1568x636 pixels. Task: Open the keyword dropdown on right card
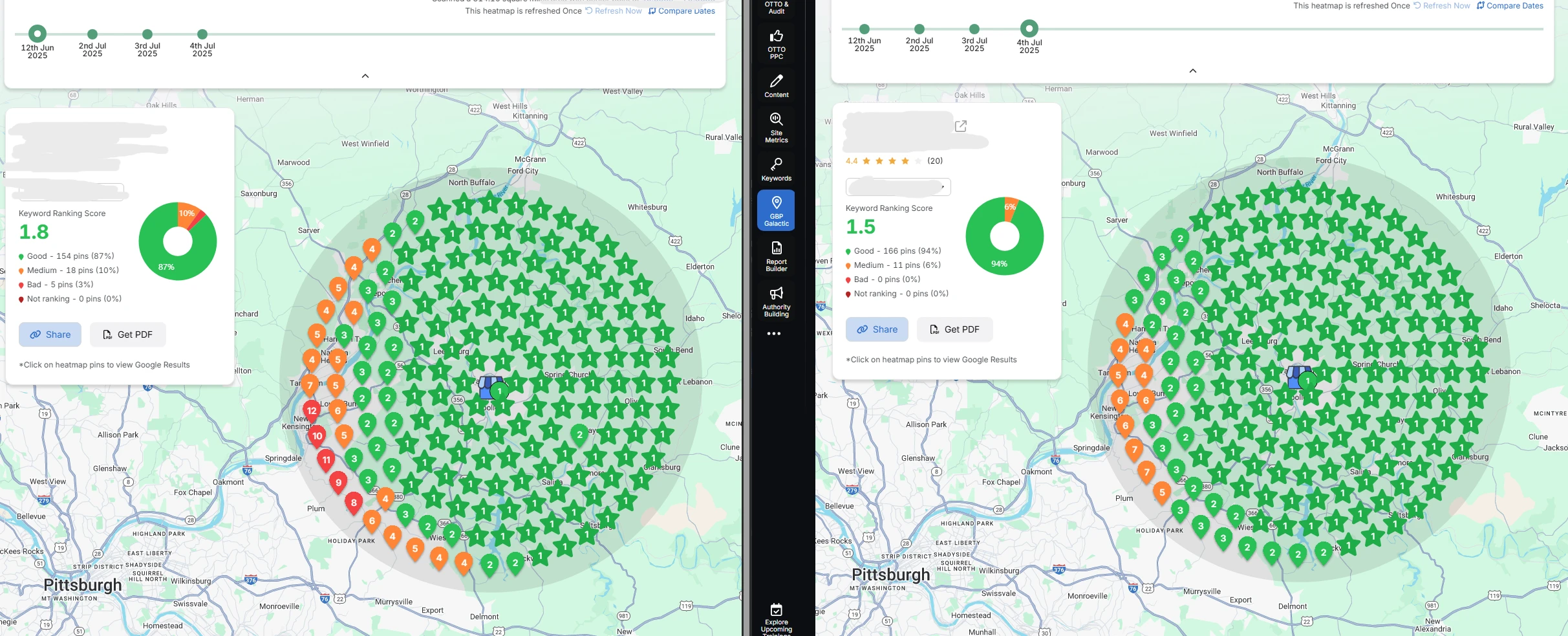point(898,187)
